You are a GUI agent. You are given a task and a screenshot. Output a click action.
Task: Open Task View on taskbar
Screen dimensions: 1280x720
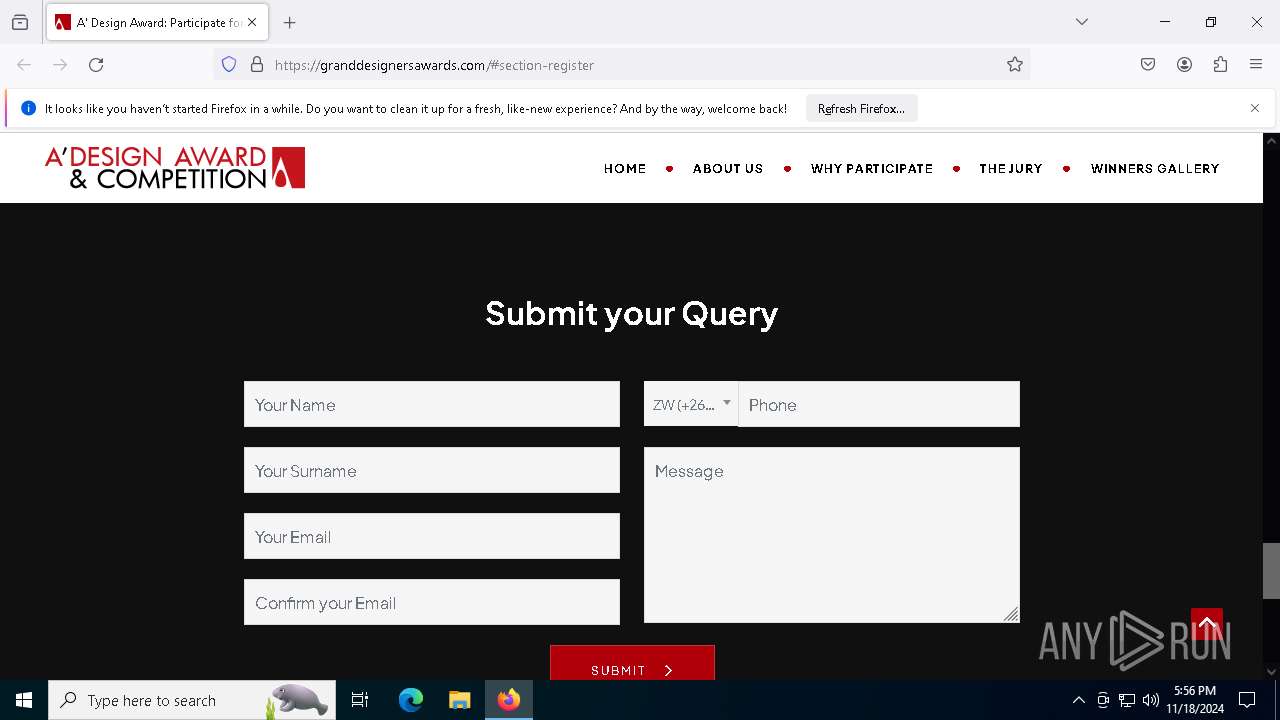[360, 700]
